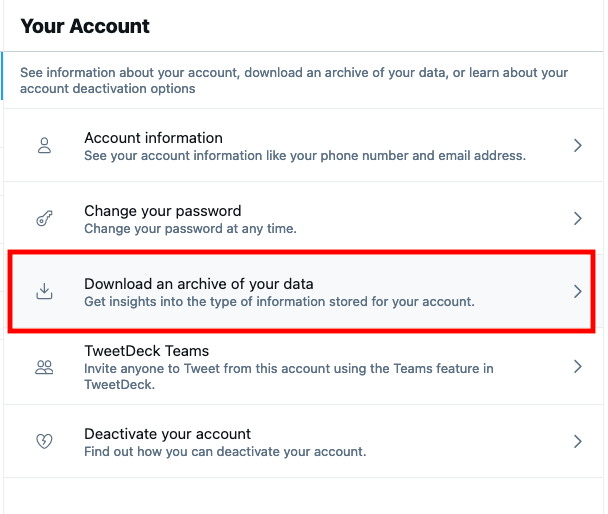Click the chevron next to Deactivate your account
Screen dimensions: 608x514
(x=577, y=441)
